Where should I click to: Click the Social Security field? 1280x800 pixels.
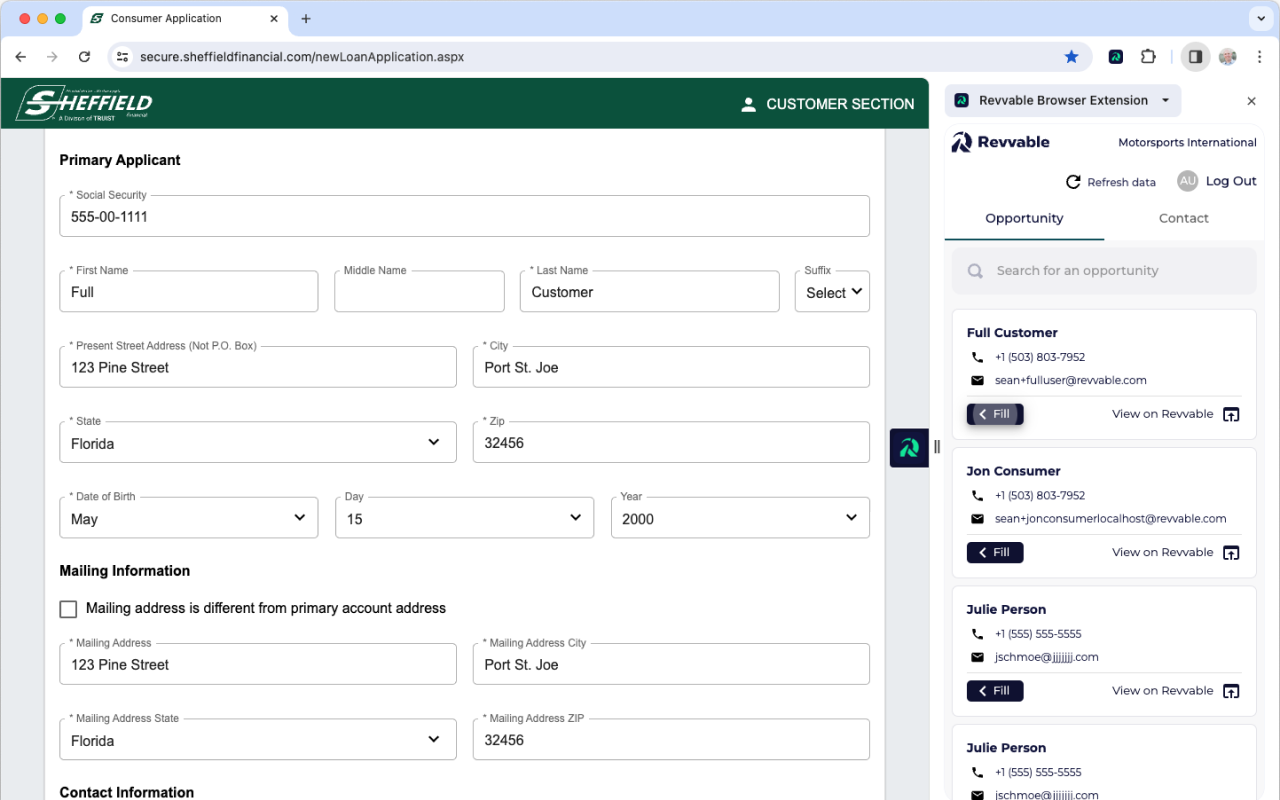(464, 216)
